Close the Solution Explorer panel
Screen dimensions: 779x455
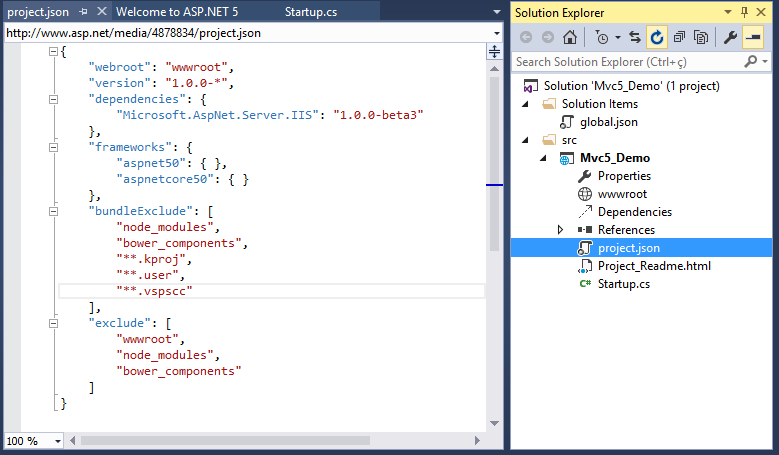click(x=761, y=12)
